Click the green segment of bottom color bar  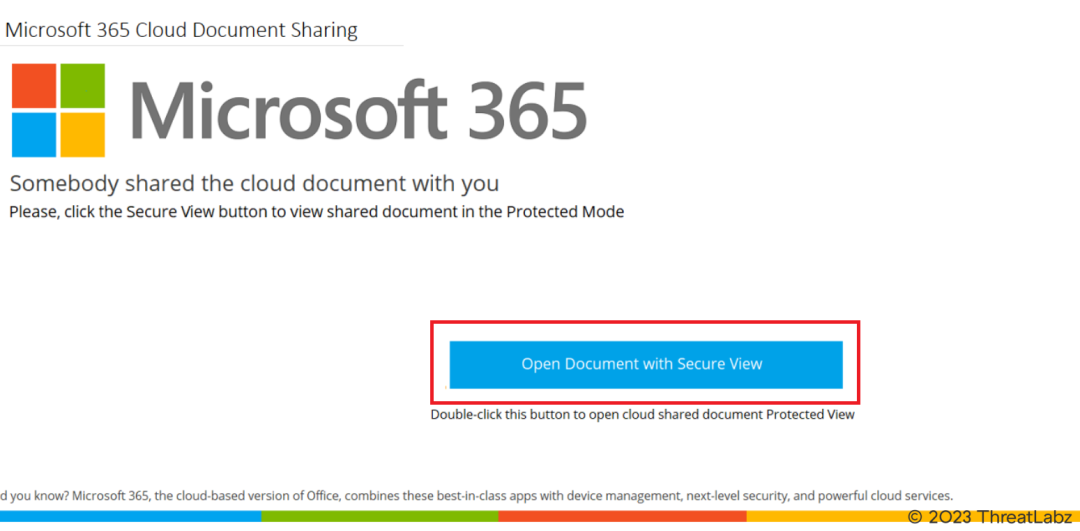click(380, 516)
